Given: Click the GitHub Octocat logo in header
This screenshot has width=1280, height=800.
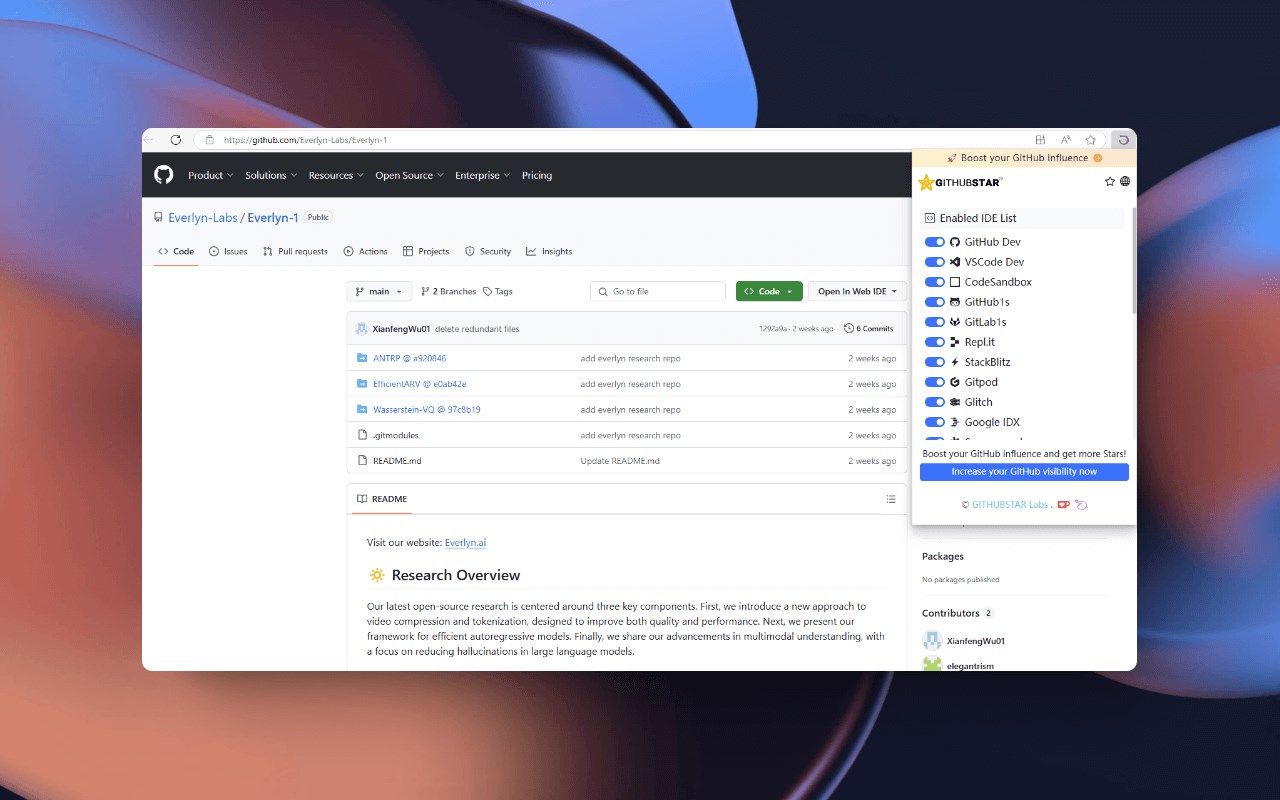Looking at the screenshot, I should (x=163, y=175).
